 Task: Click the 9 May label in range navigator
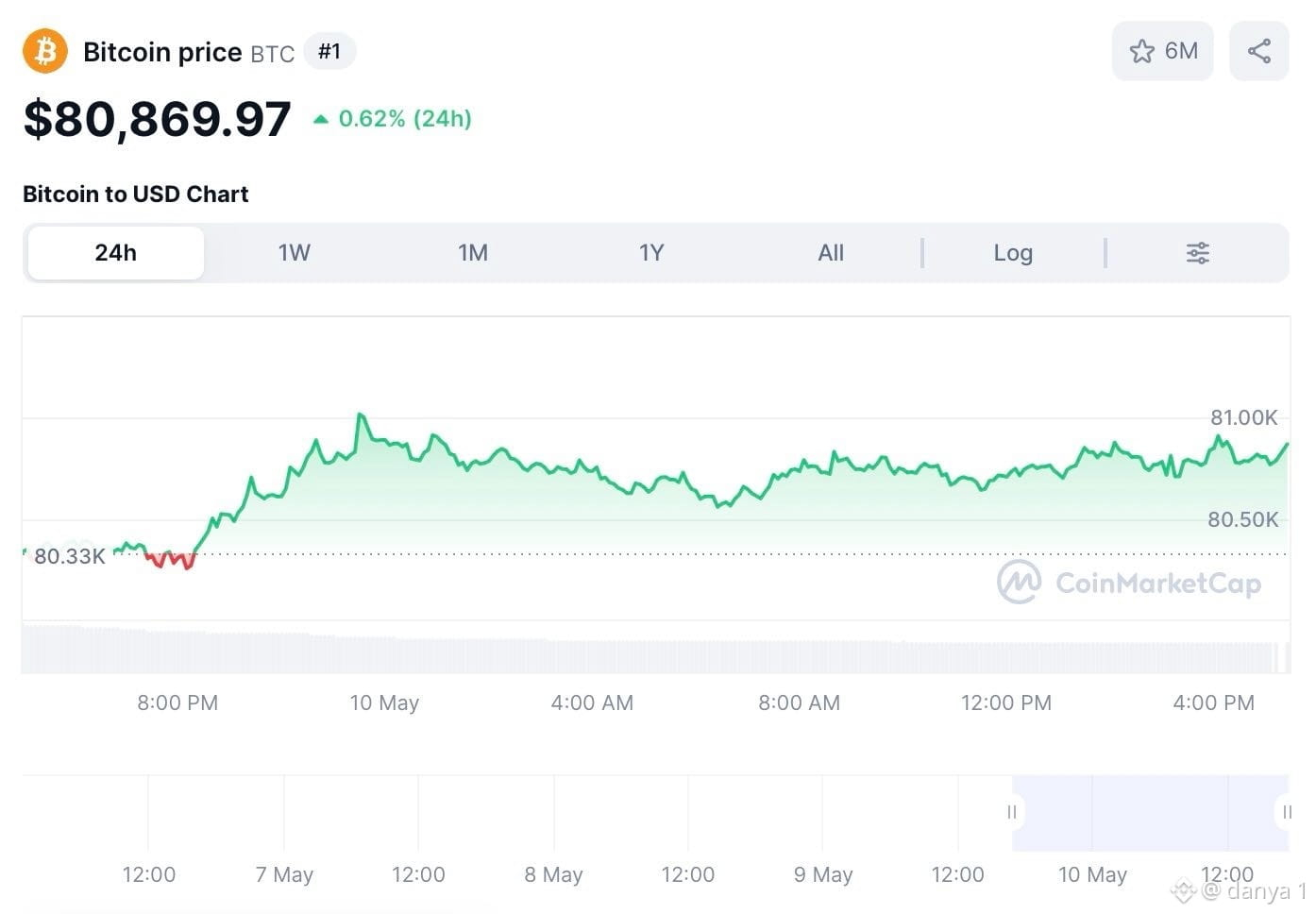click(x=823, y=874)
